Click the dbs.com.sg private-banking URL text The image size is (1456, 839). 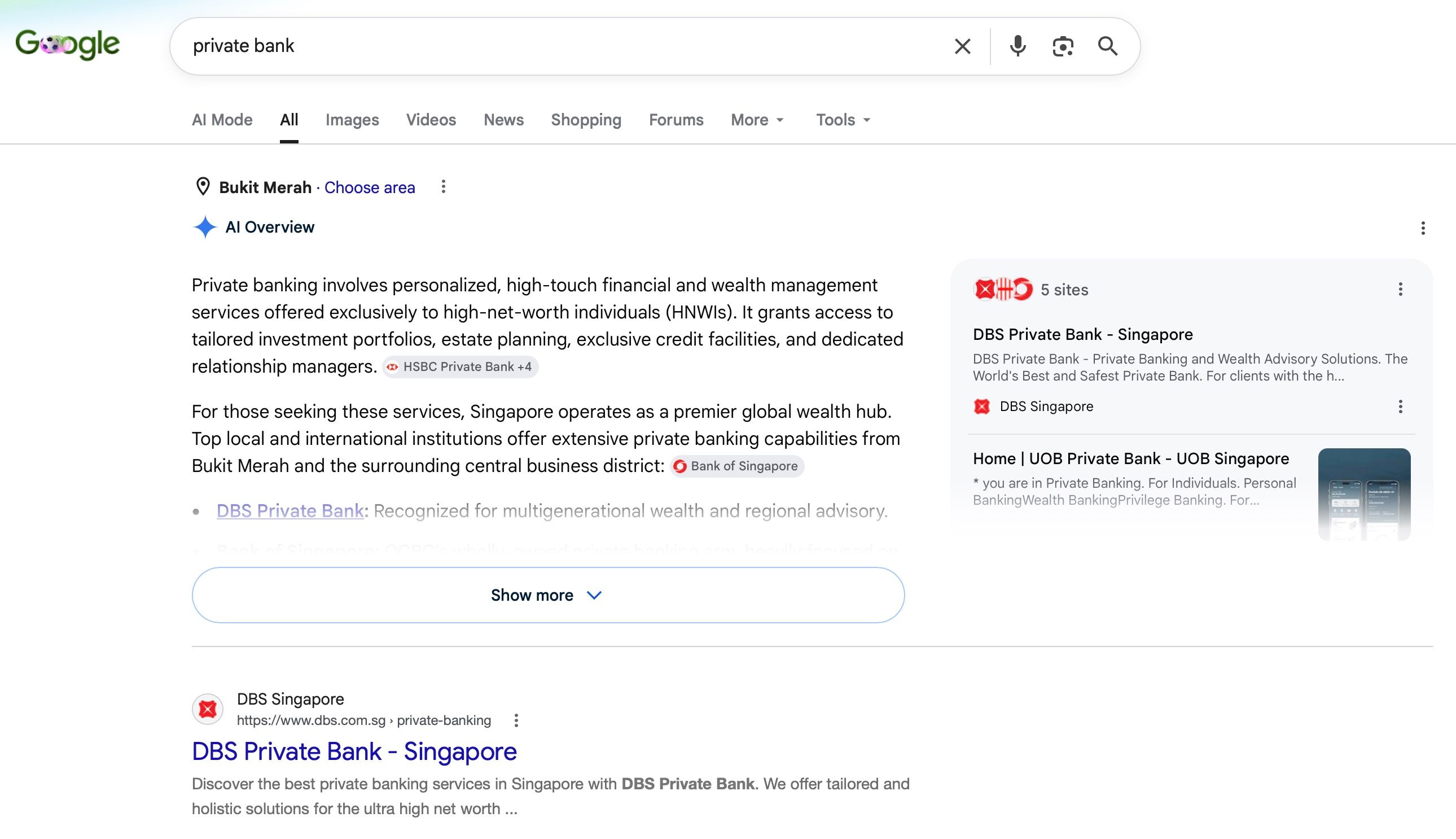click(364, 720)
